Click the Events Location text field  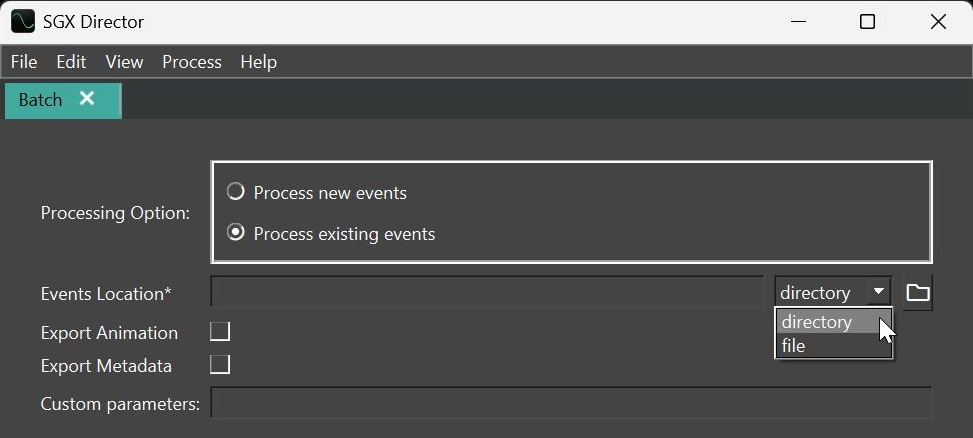(x=487, y=293)
